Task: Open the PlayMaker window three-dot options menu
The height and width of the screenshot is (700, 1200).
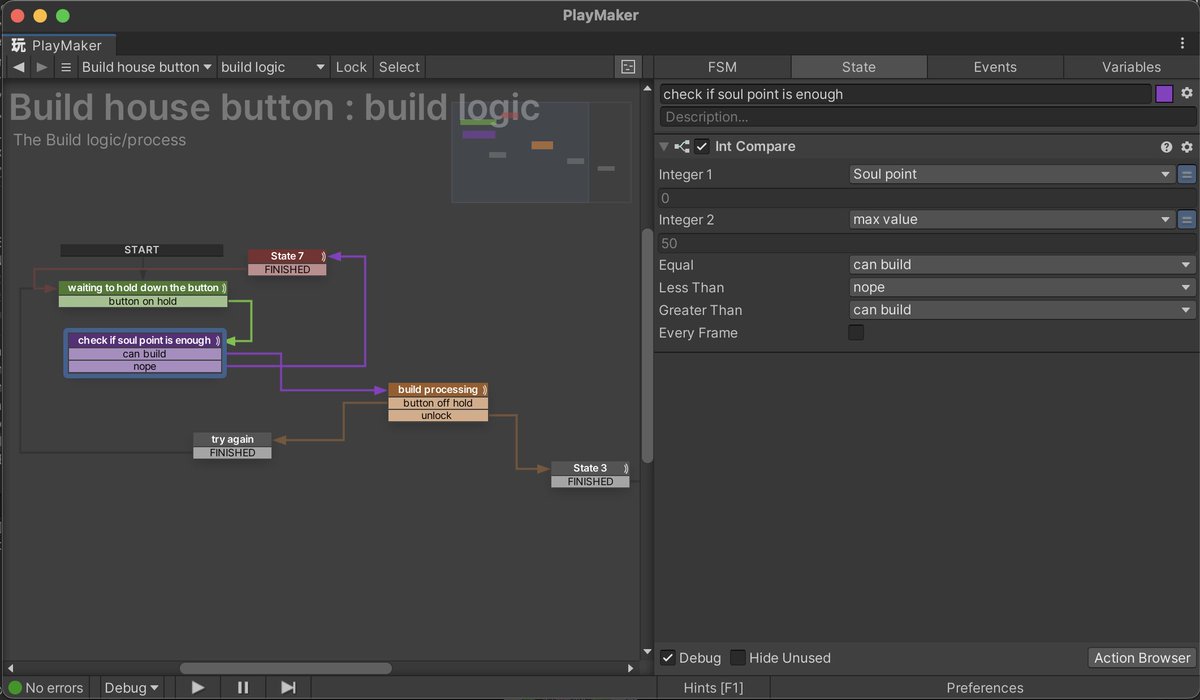Action: [x=1183, y=43]
